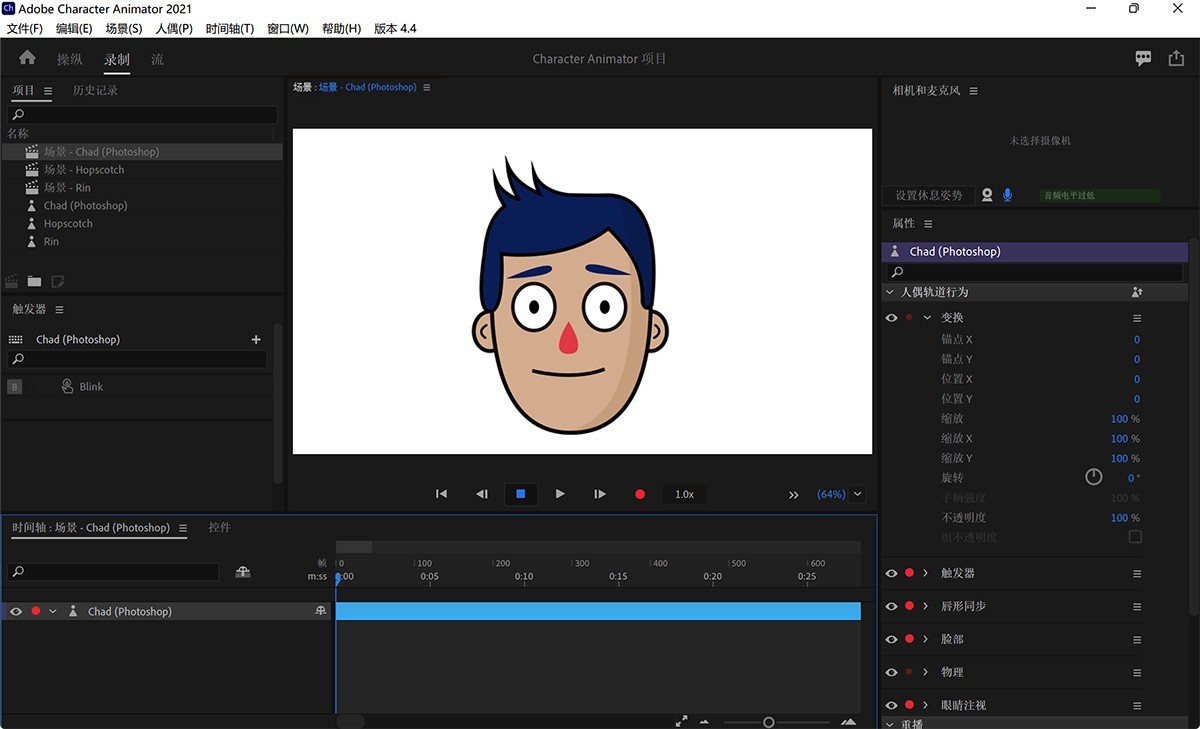Hide the Chad (Photoshop) track using its eye icon

pyautogui.click(x=16, y=611)
